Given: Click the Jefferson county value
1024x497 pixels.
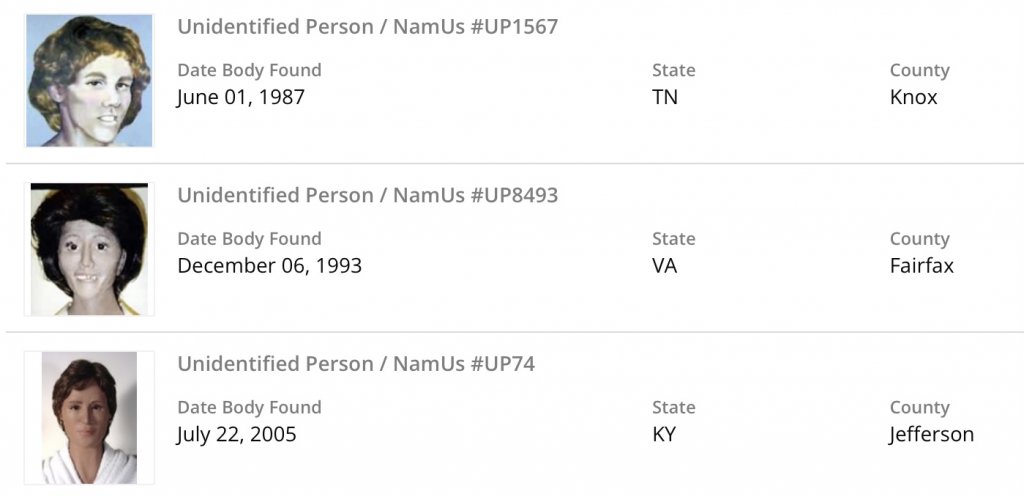Looking at the screenshot, I should (931, 435).
